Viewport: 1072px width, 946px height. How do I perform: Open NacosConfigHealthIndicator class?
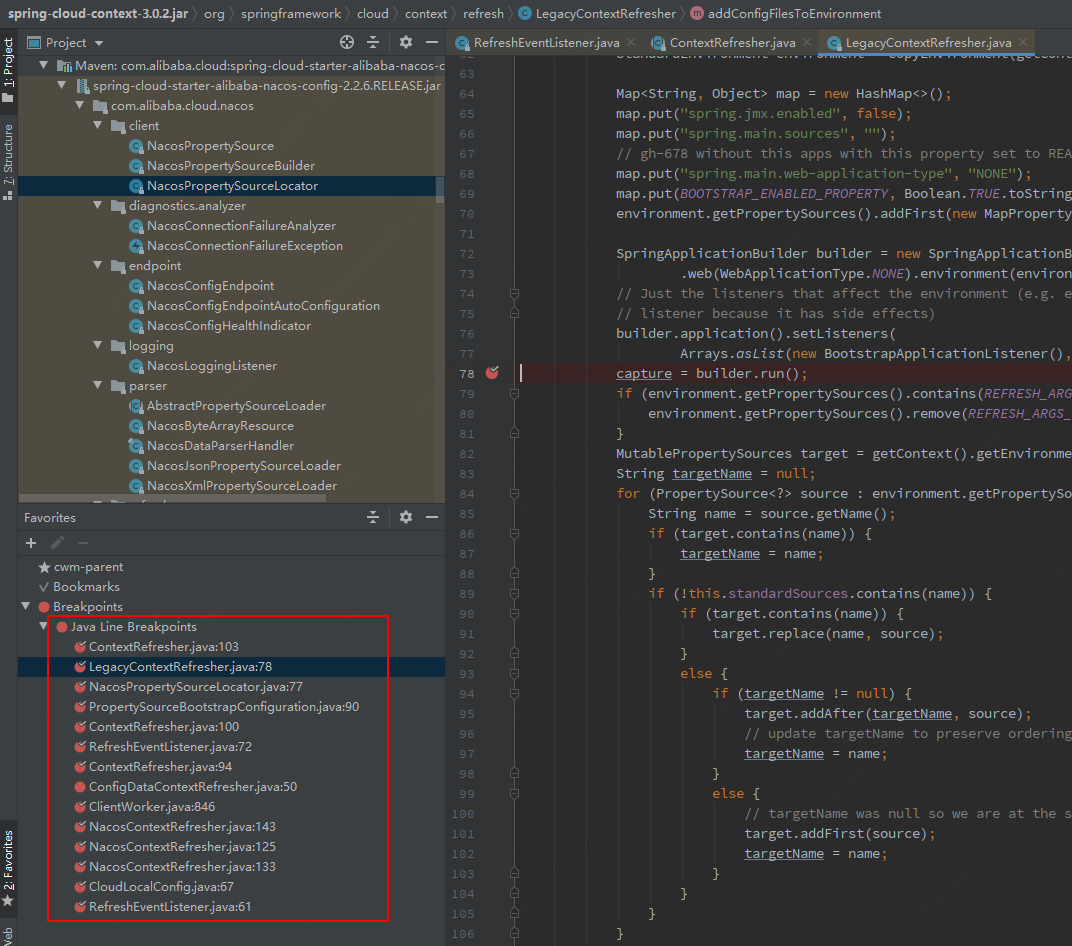(x=229, y=325)
